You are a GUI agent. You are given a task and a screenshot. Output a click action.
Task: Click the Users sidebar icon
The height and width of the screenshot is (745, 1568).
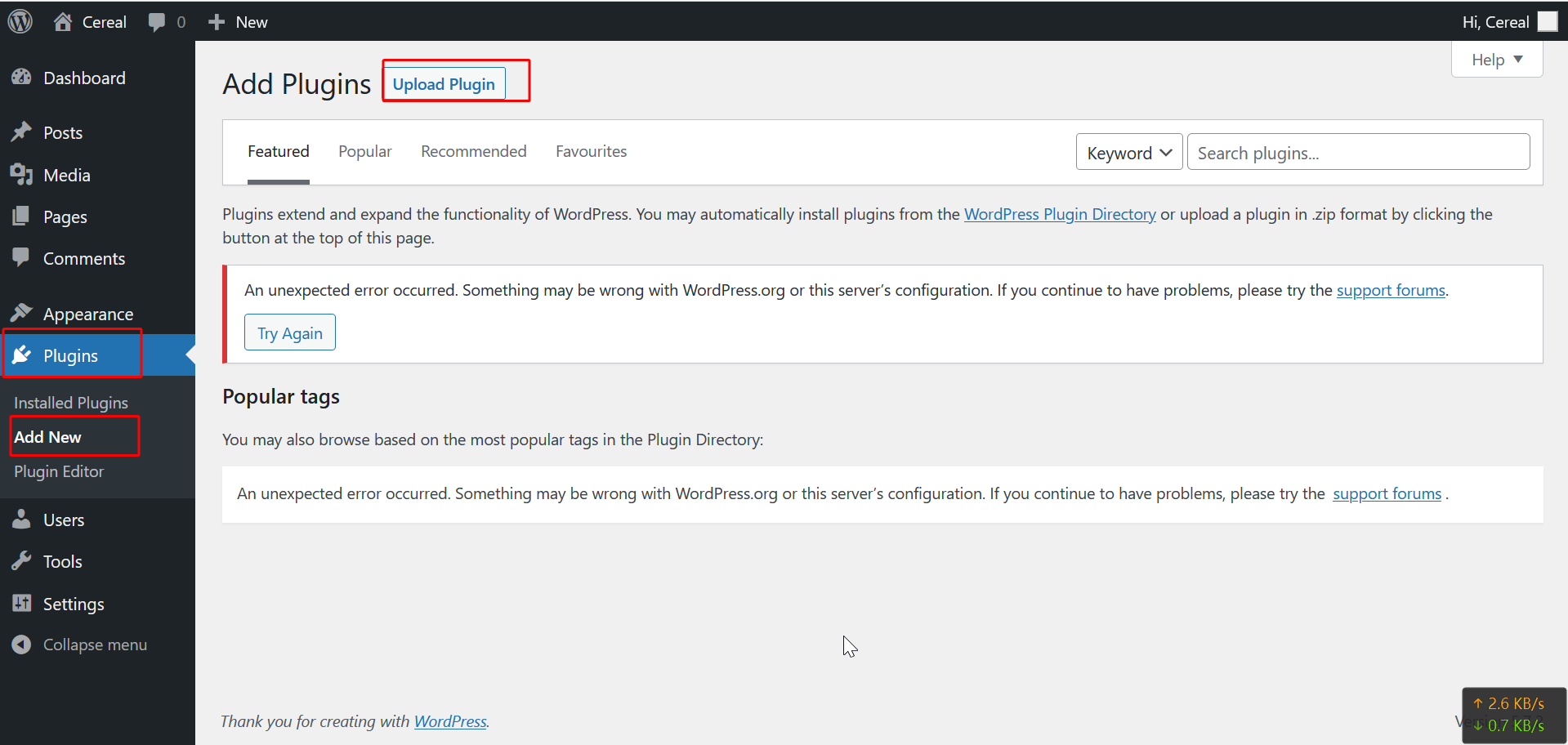pyautogui.click(x=21, y=520)
